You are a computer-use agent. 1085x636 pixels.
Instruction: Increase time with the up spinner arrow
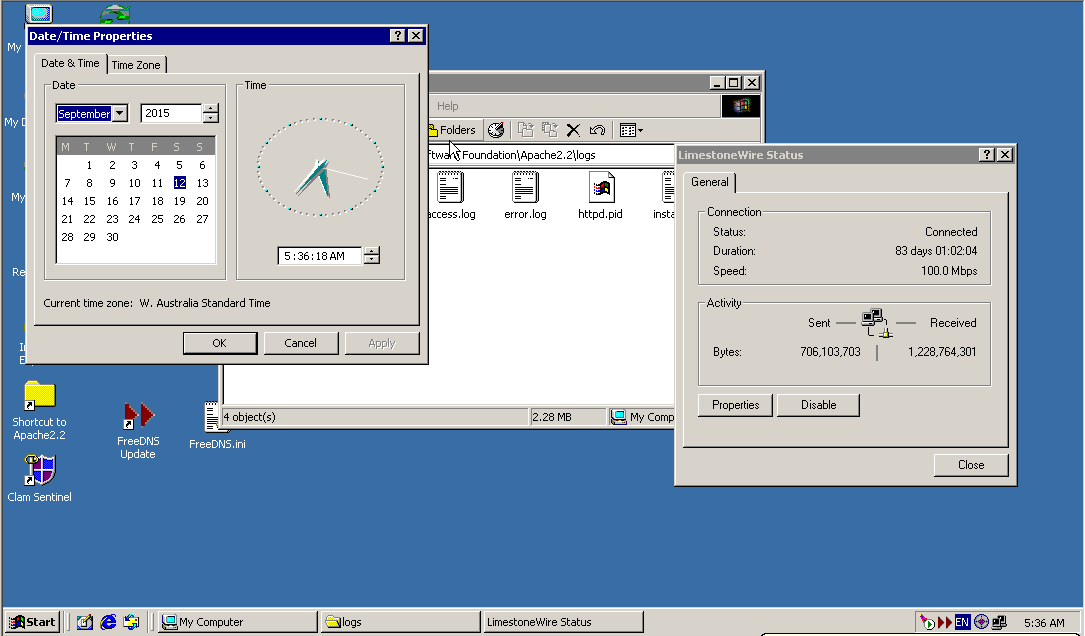pyautogui.click(x=372, y=251)
